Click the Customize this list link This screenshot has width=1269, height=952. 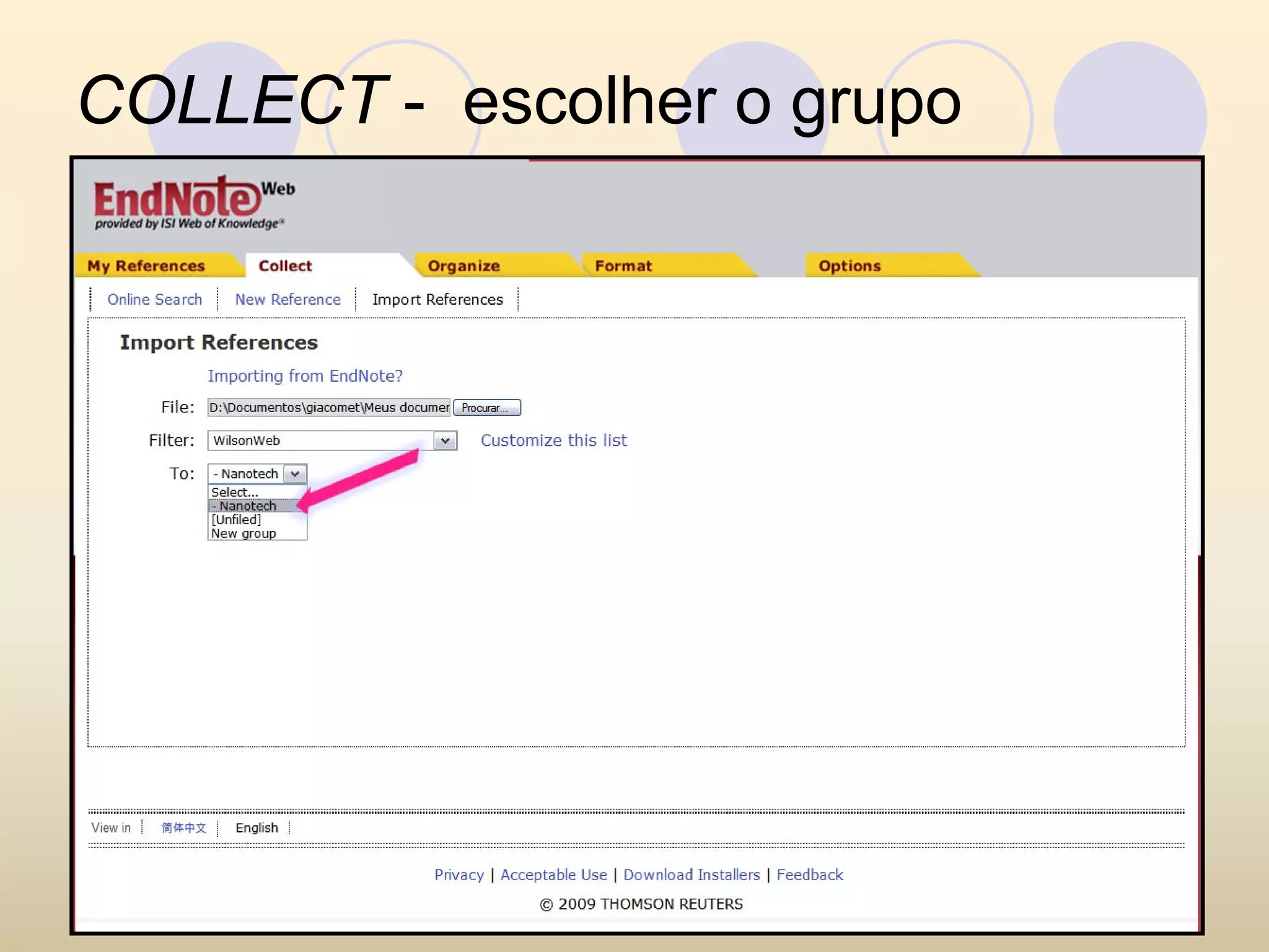554,440
